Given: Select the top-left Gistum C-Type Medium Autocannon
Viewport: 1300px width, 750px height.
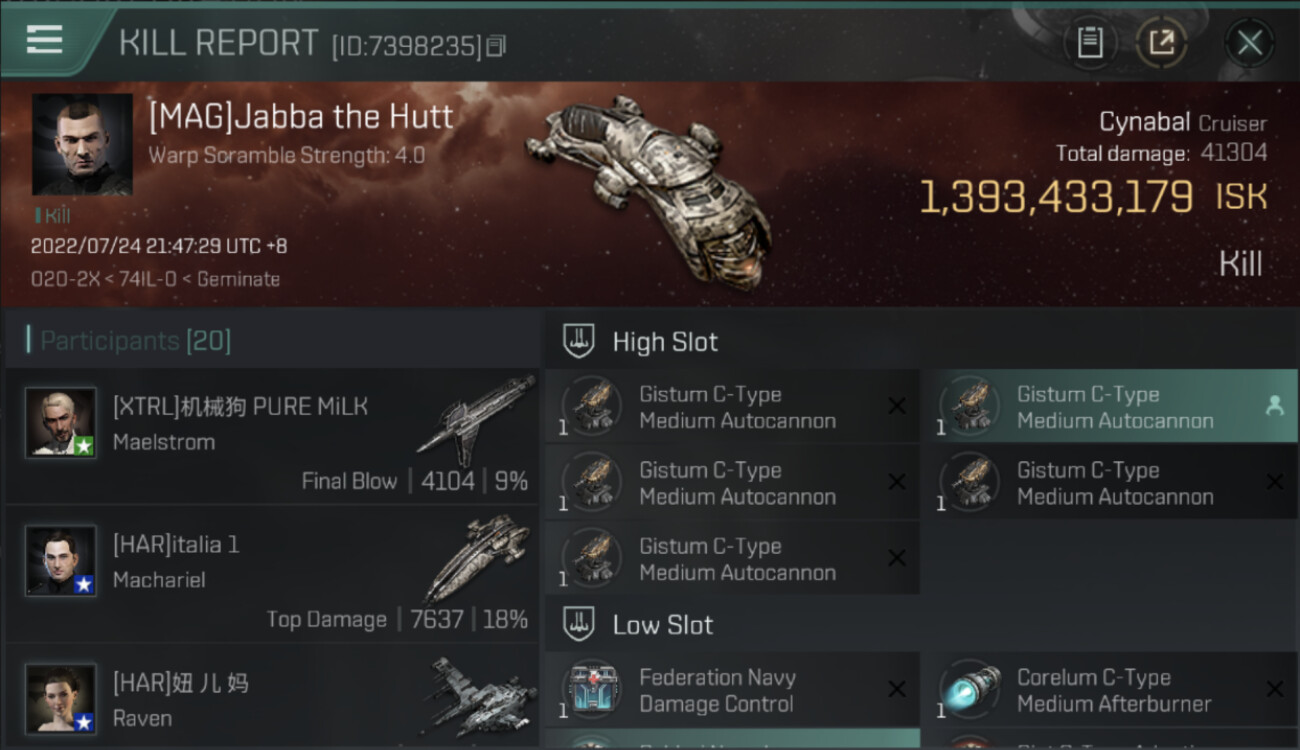Looking at the screenshot, I should [732, 407].
